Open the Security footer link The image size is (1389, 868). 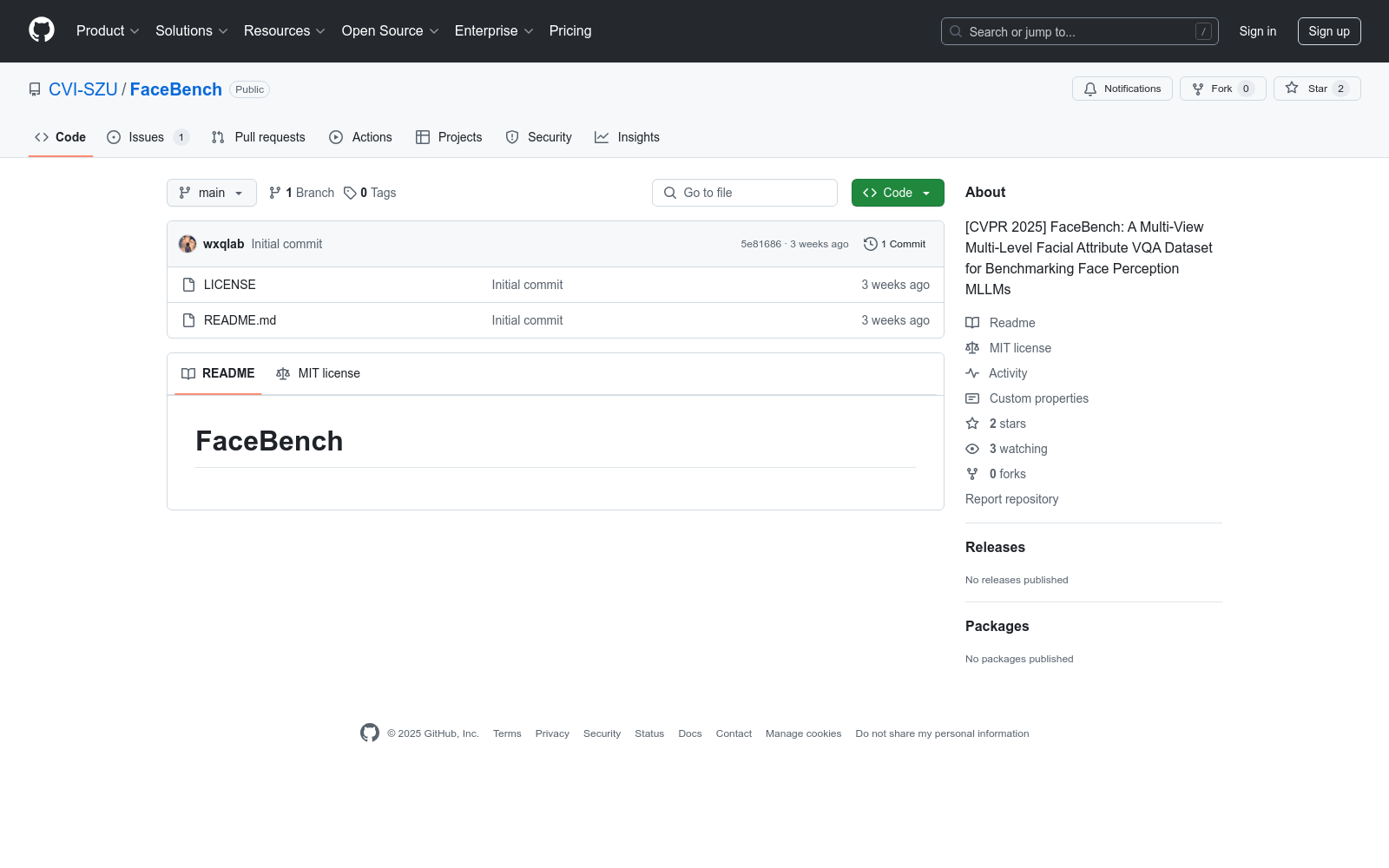click(602, 733)
